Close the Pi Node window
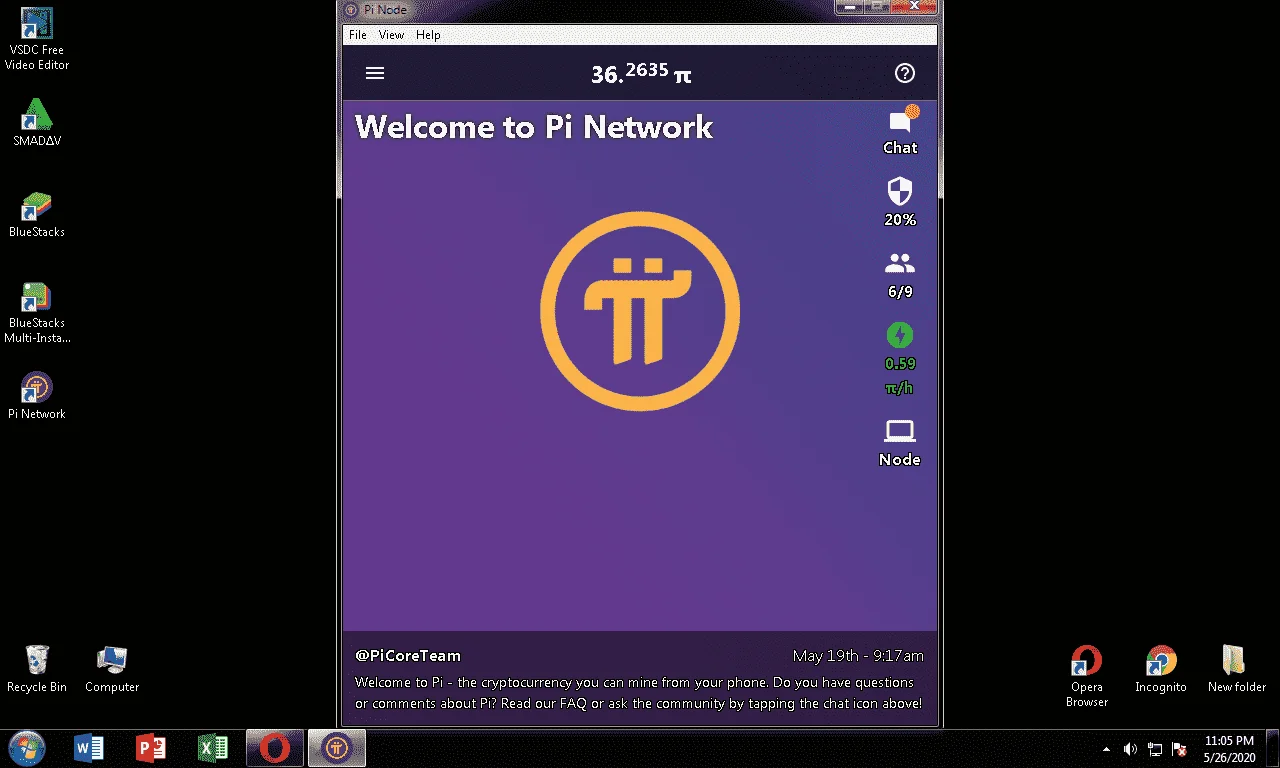The width and height of the screenshot is (1280, 768). pyautogui.click(x=916, y=8)
